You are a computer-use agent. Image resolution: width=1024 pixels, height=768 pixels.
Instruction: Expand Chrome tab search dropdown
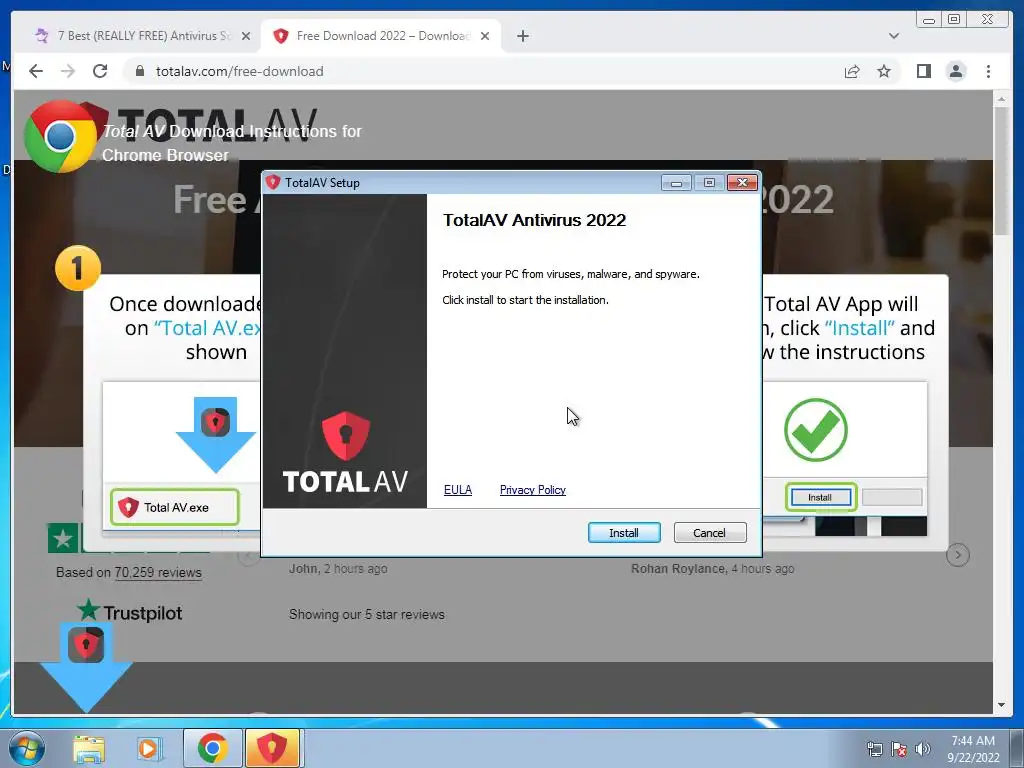(894, 36)
